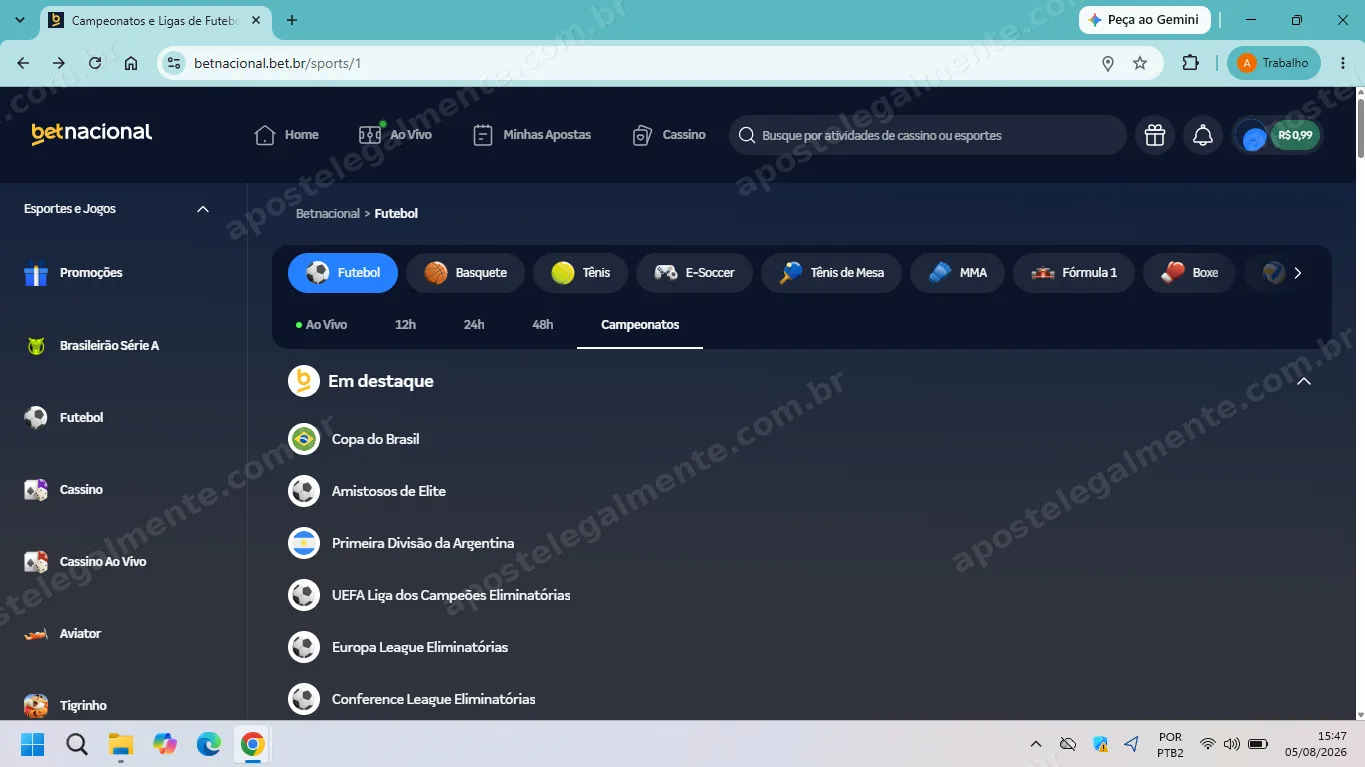Click Peça ao Gemini button
Viewport: 1365px width, 767px height.
click(x=1145, y=20)
